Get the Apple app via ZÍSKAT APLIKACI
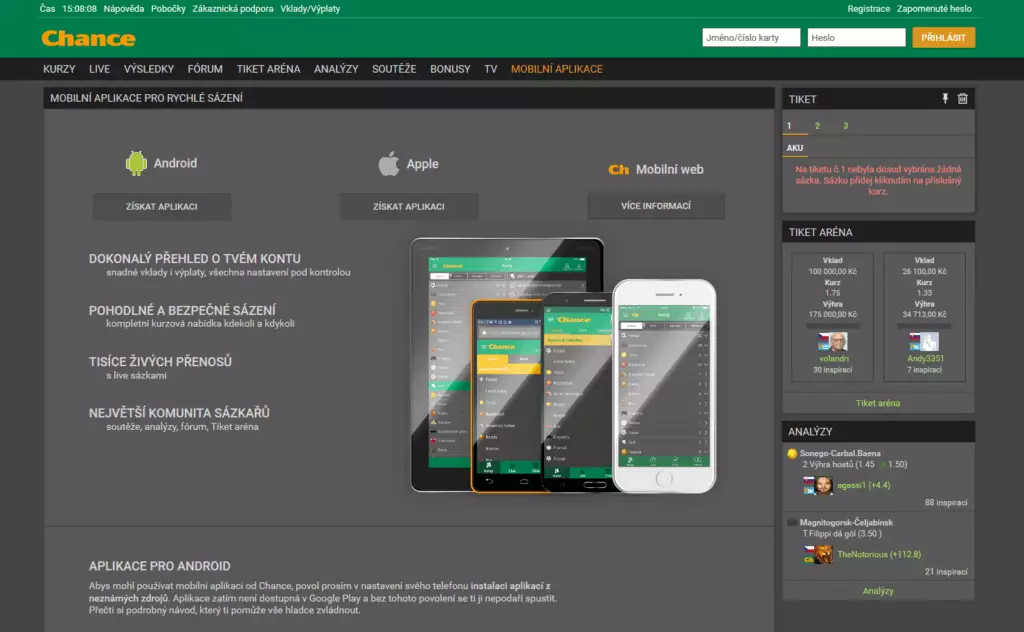The image size is (1024, 632). pyautogui.click(x=409, y=206)
